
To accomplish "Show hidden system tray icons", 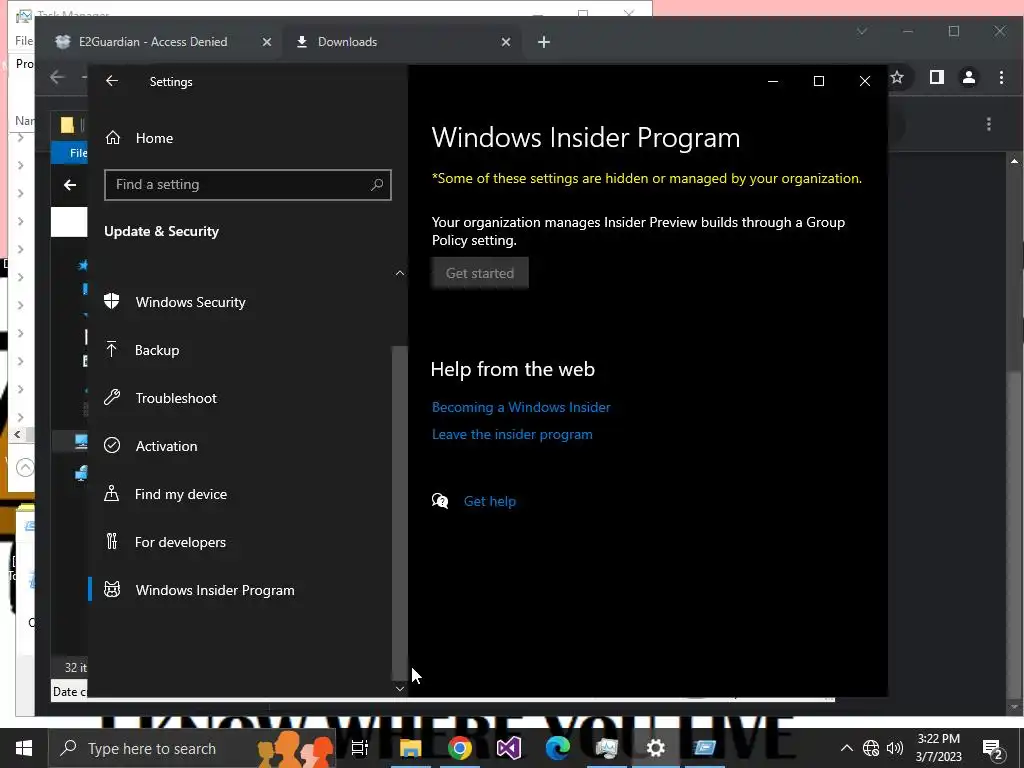I will point(846,748).
